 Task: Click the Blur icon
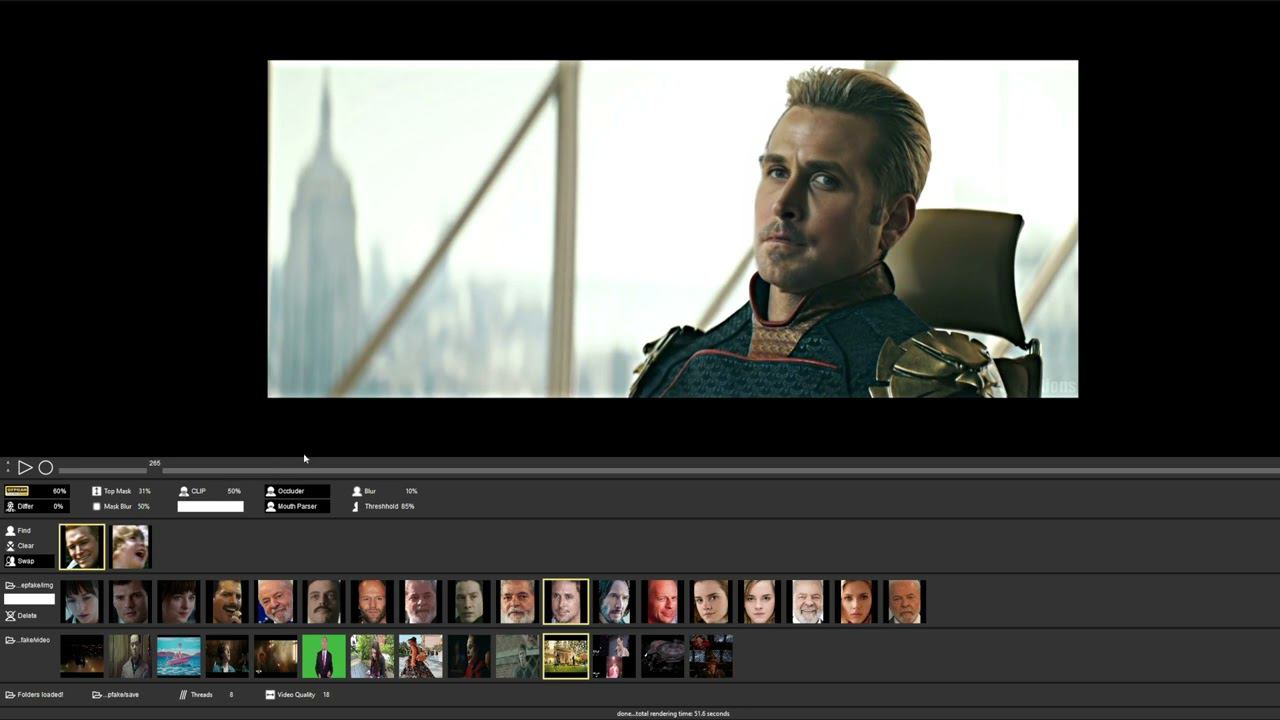tap(357, 491)
